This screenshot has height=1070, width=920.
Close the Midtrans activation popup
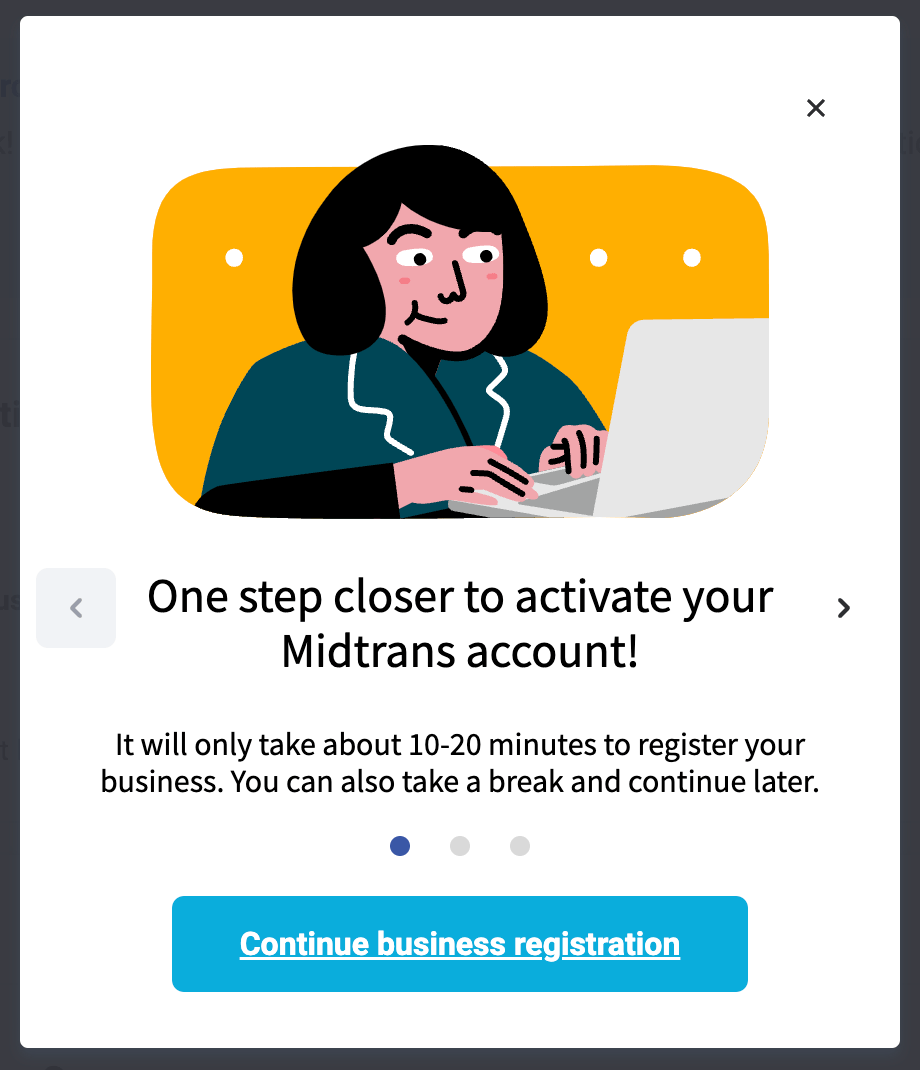816,108
